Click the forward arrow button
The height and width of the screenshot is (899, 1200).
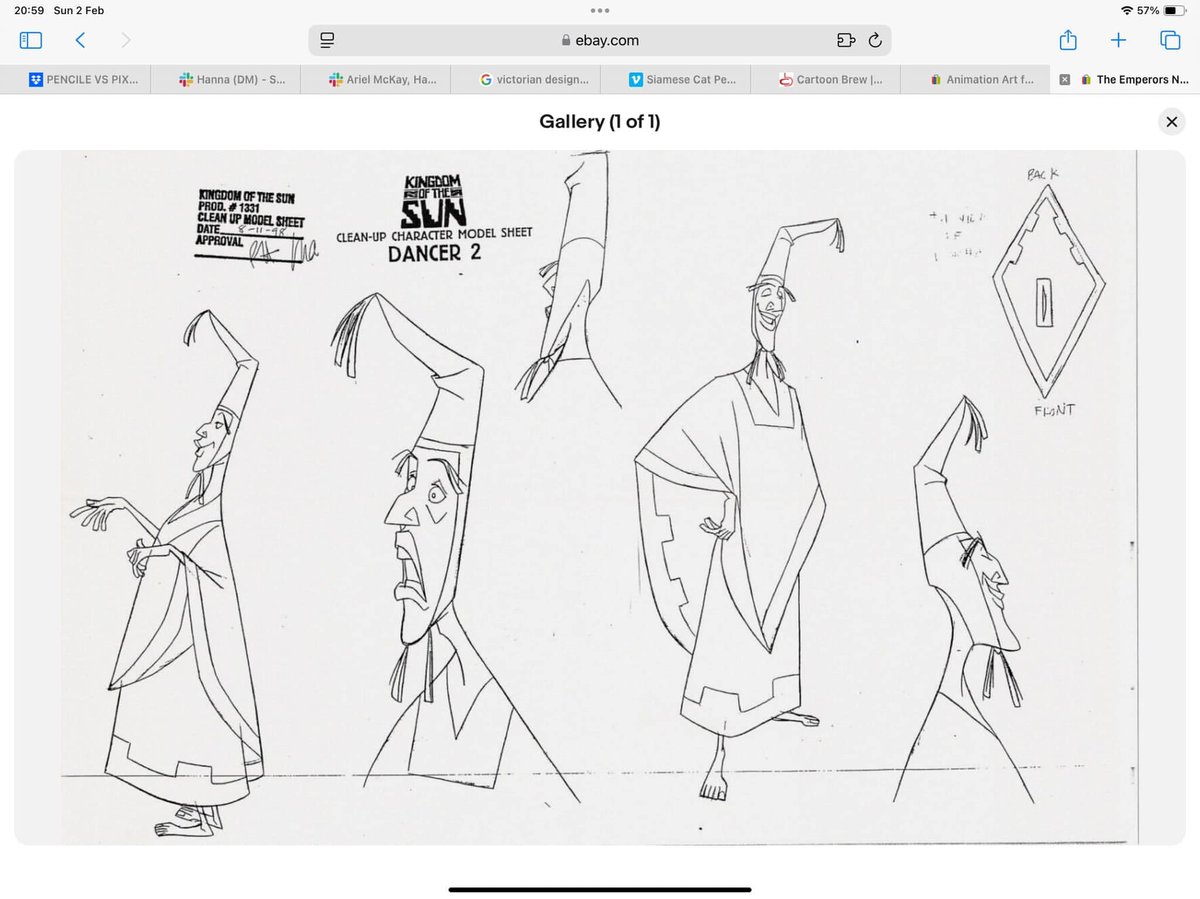click(125, 41)
